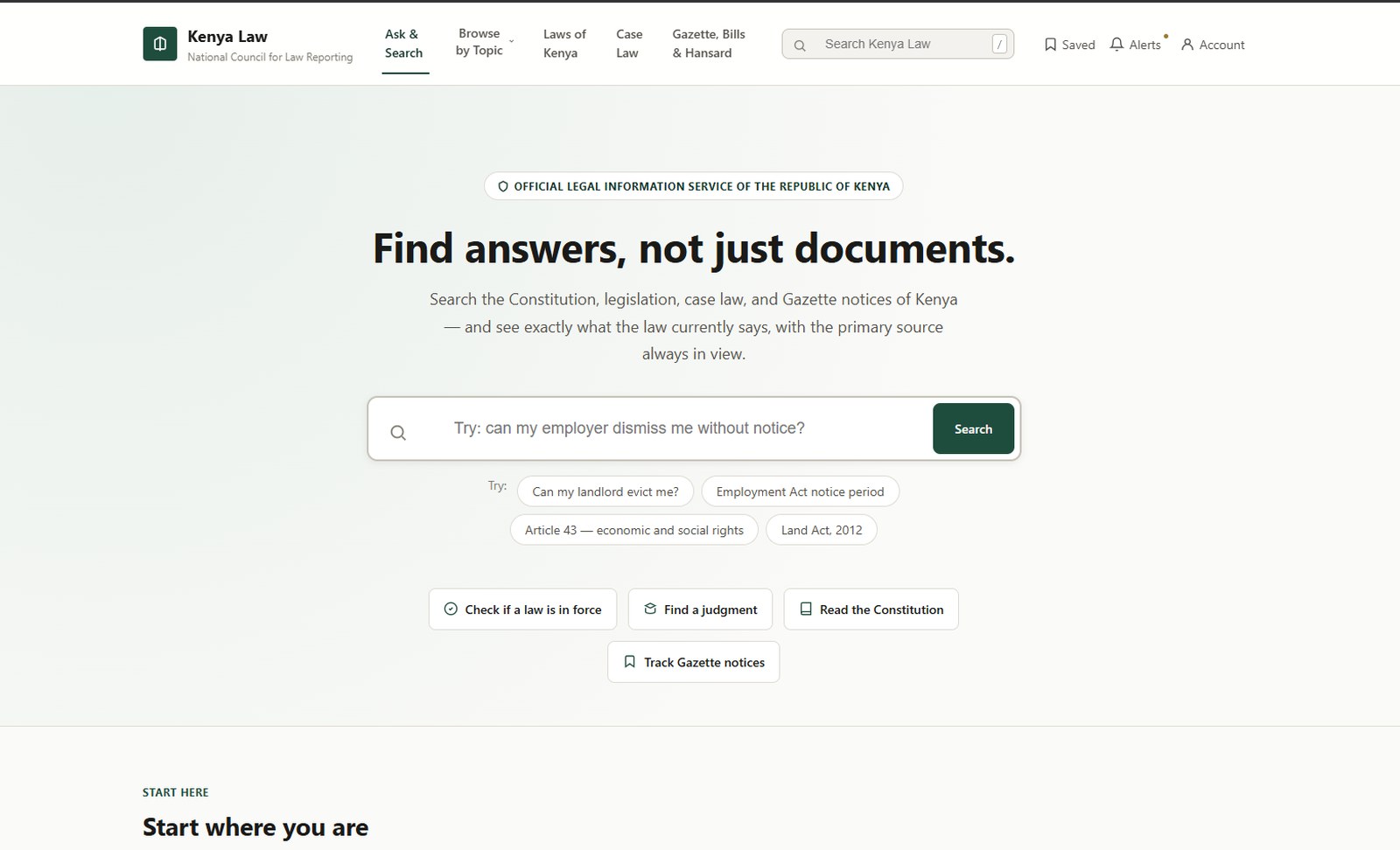Choose 'Article 43 — economic and social rights' chip

(634, 530)
